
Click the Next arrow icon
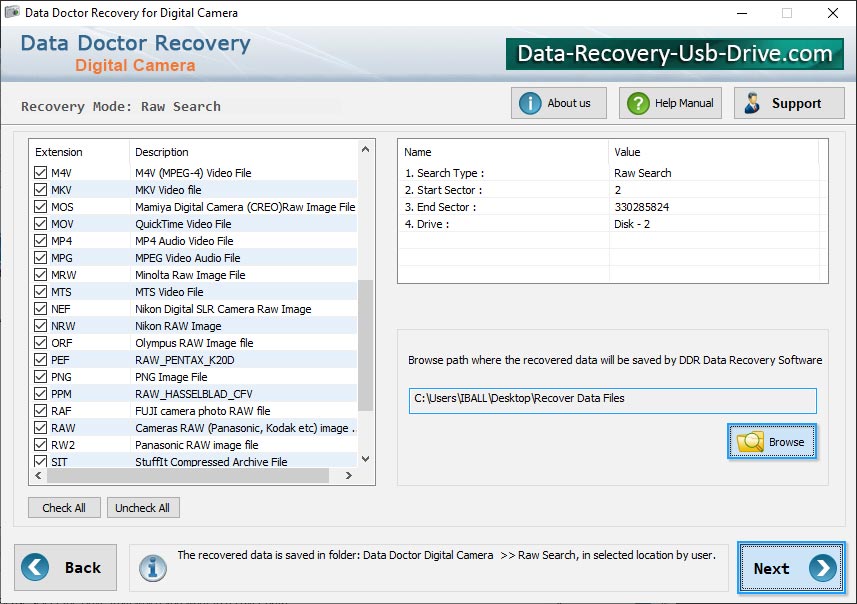[x=823, y=568]
